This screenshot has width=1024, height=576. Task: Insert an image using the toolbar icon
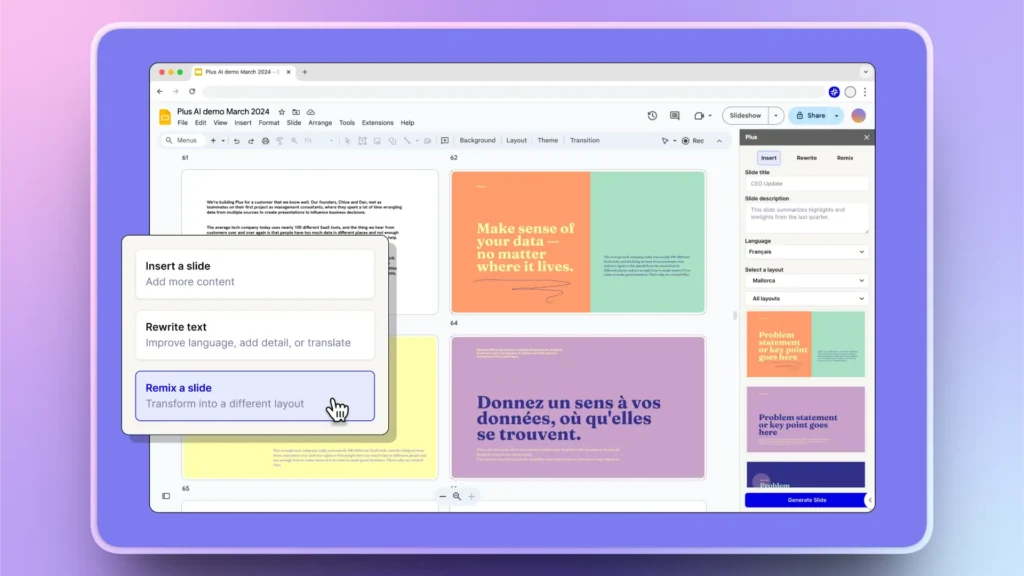(x=377, y=141)
